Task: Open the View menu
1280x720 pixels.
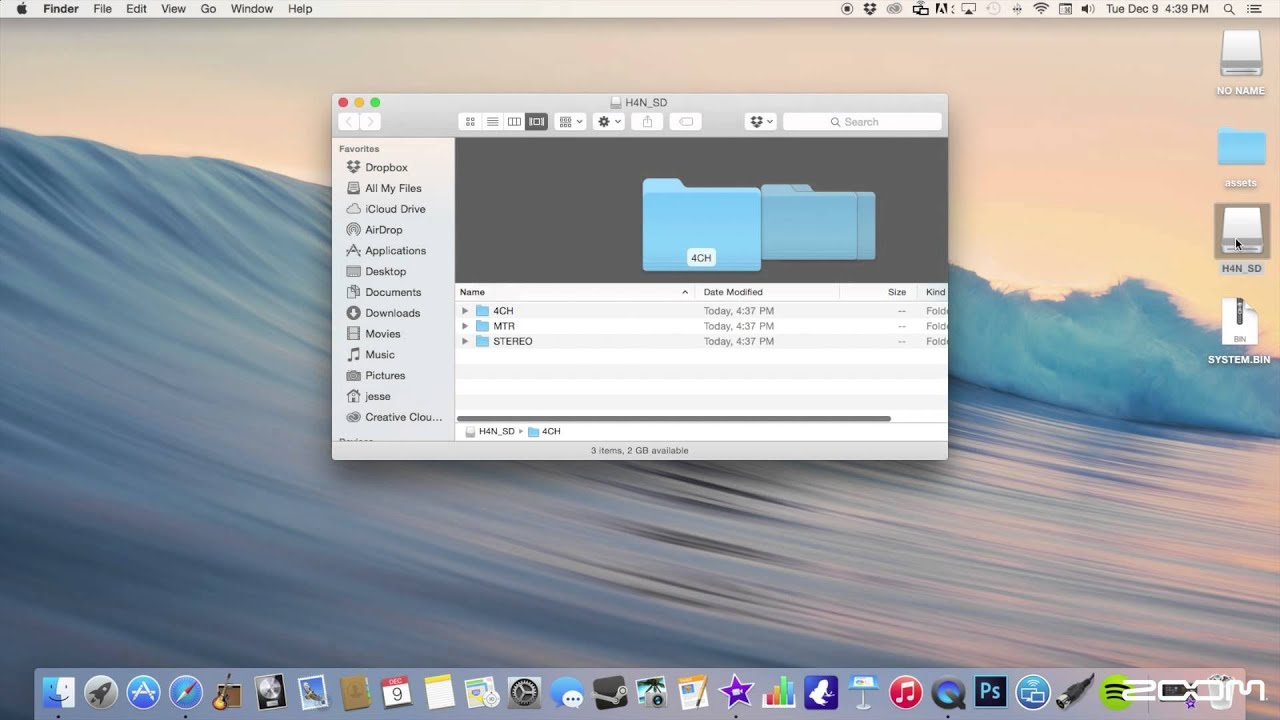Action: click(173, 9)
